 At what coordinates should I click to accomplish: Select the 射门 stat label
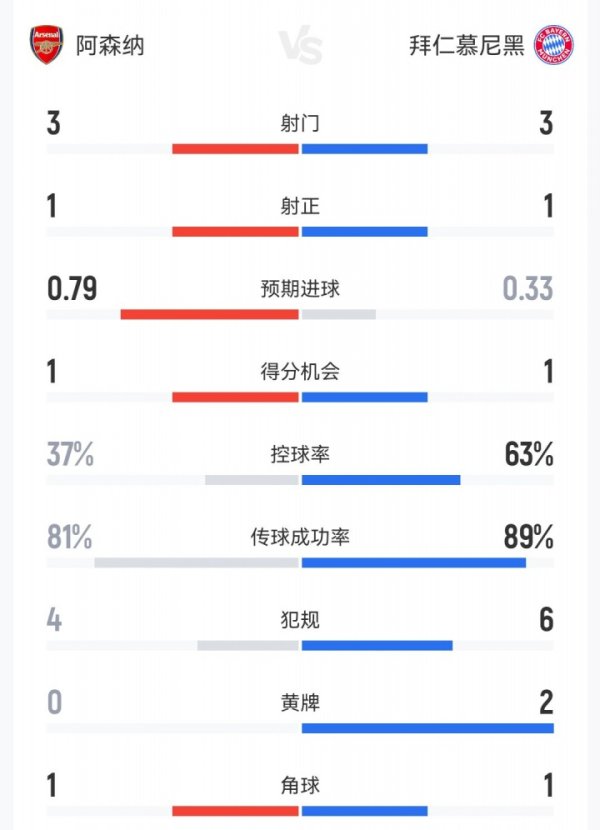(x=300, y=124)
